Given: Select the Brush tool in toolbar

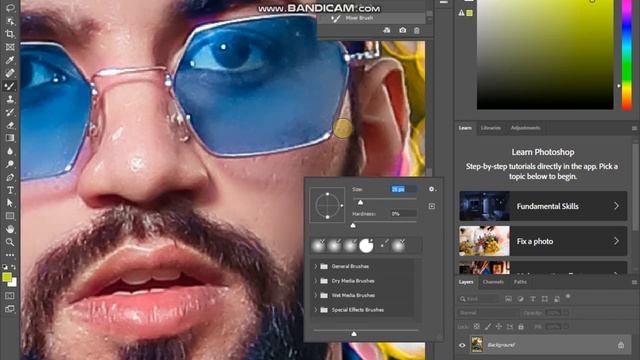Looking at the screenshot, I should tap(10, 86).
